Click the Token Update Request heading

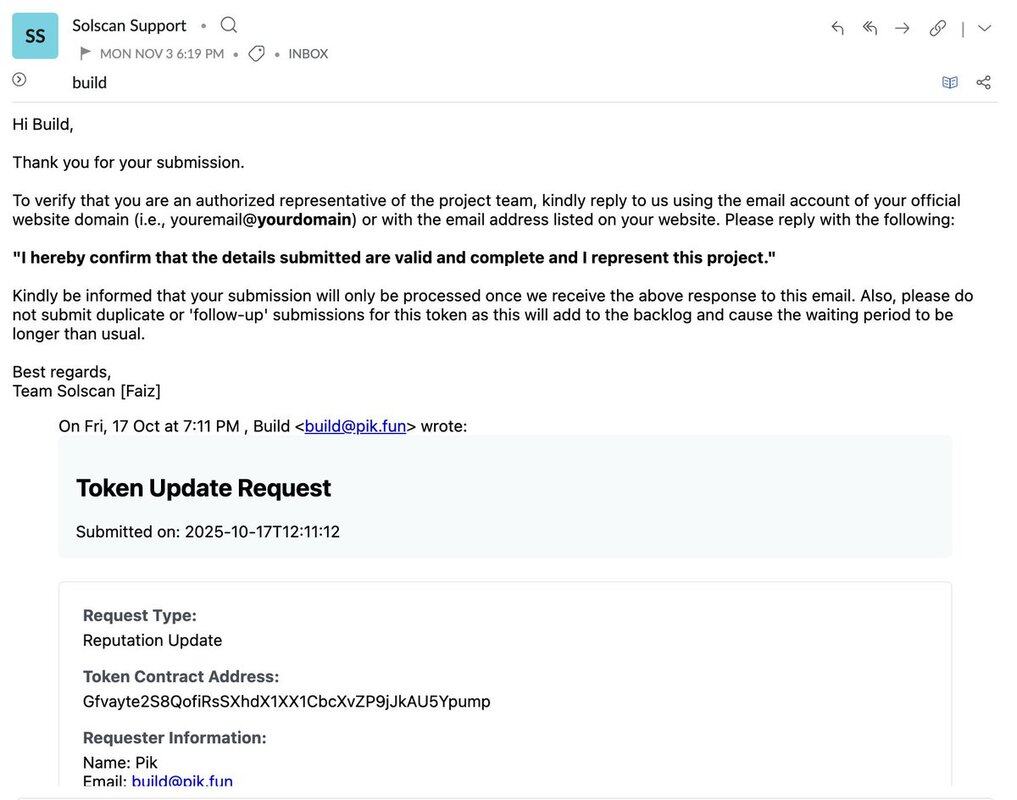pos(203,488)
